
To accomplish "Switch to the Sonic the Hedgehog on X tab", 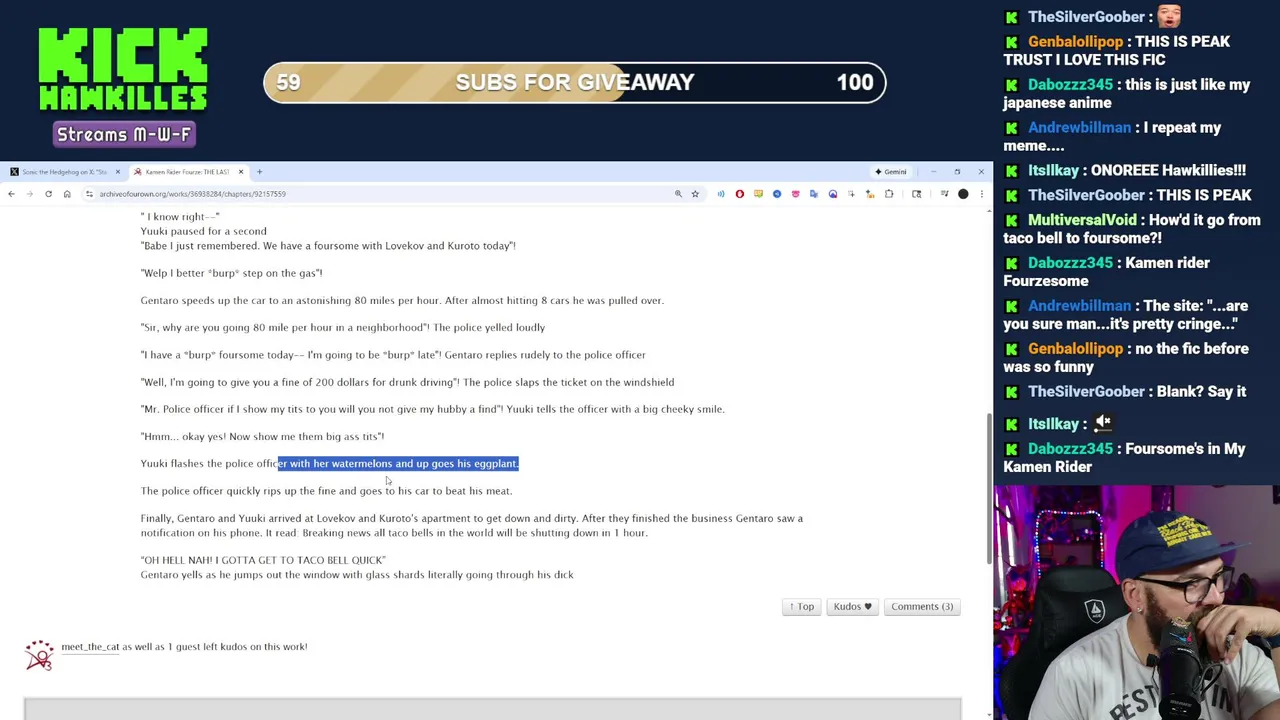I will tap(64, 172).
